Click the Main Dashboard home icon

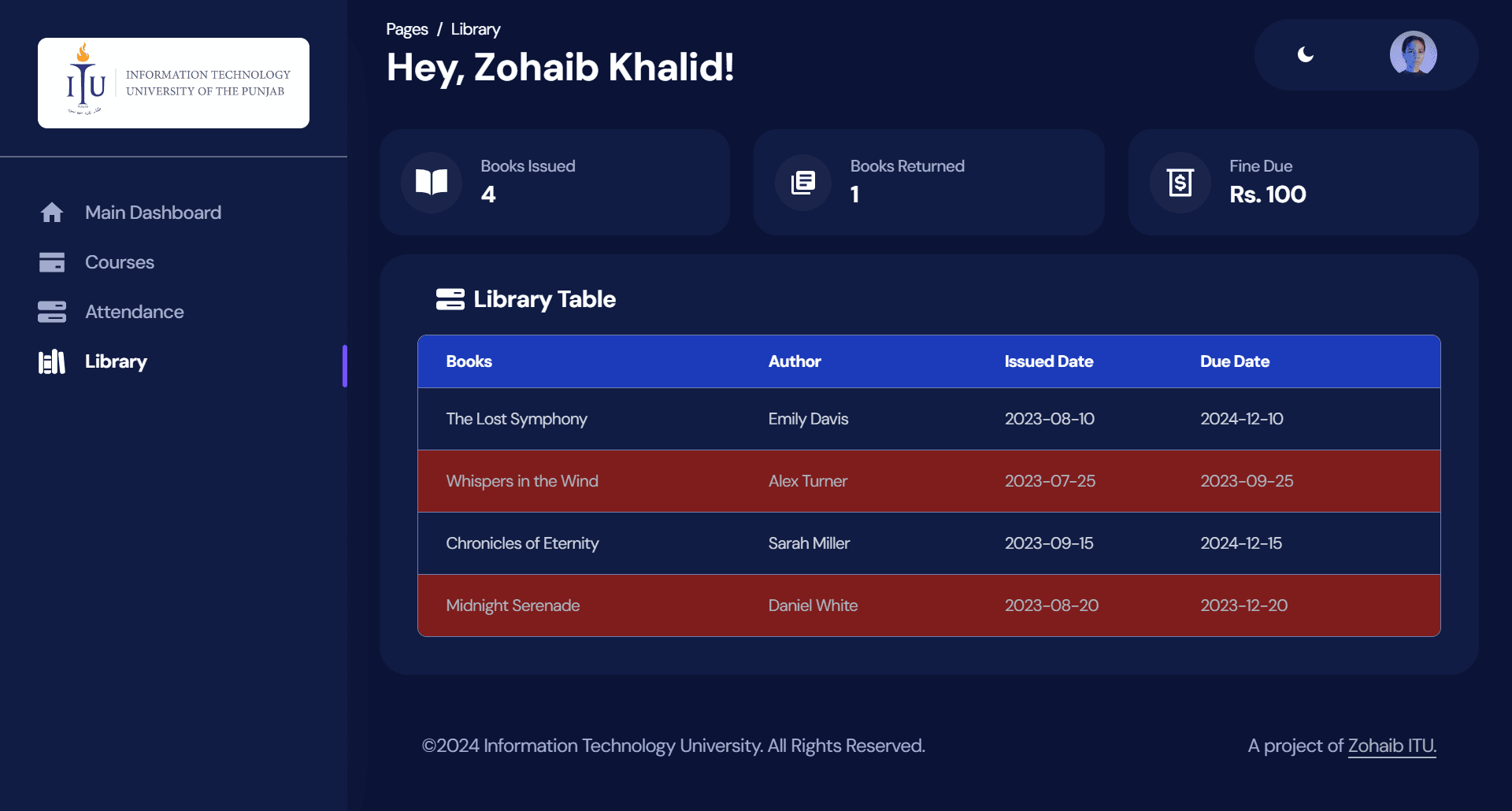click(x=52, y=213)
